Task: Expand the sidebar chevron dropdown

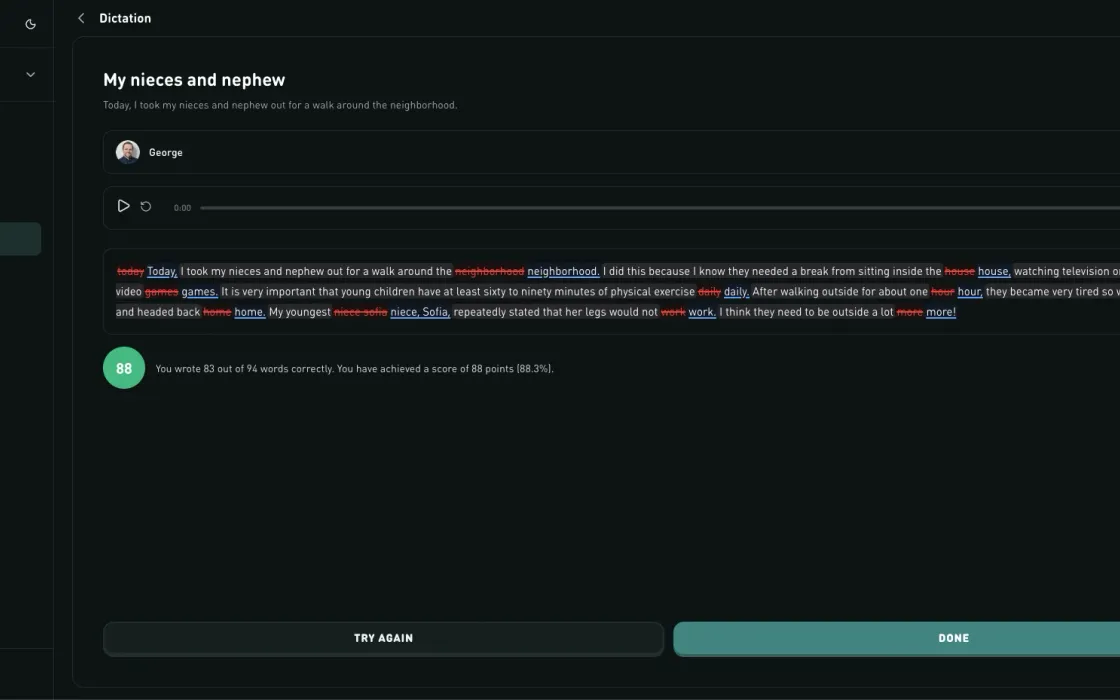Action: tap(31, 74)
